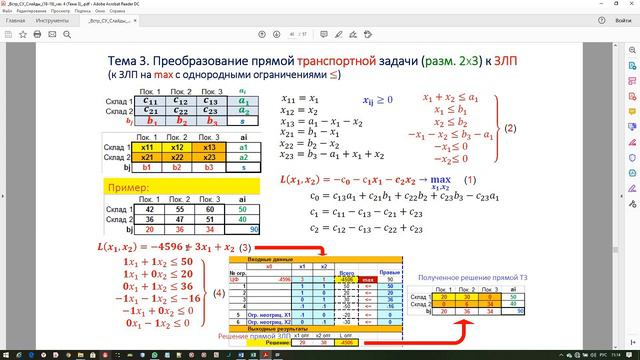Click the vertical scrollbar up arrow
This screenshot has width=640, height=360.
point(616,46)
